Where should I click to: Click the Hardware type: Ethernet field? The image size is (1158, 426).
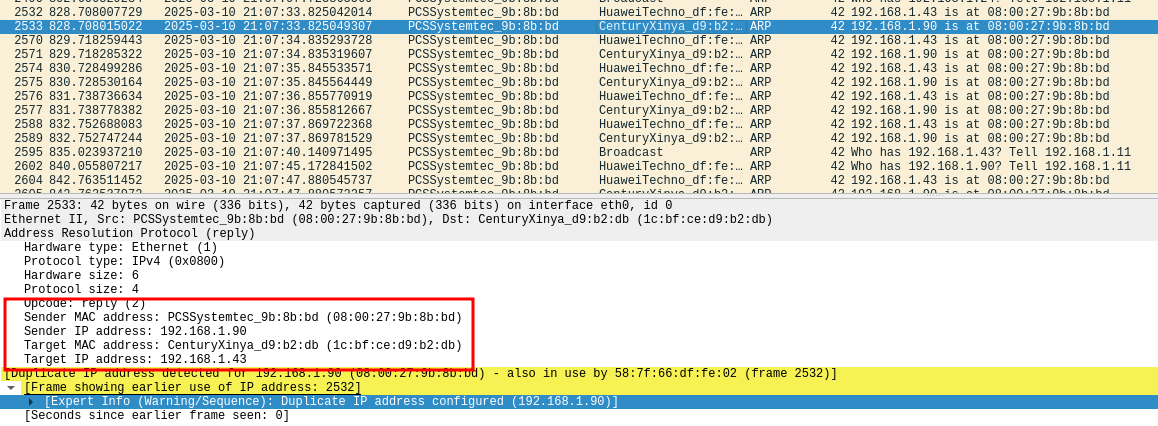tap(120, 248)
